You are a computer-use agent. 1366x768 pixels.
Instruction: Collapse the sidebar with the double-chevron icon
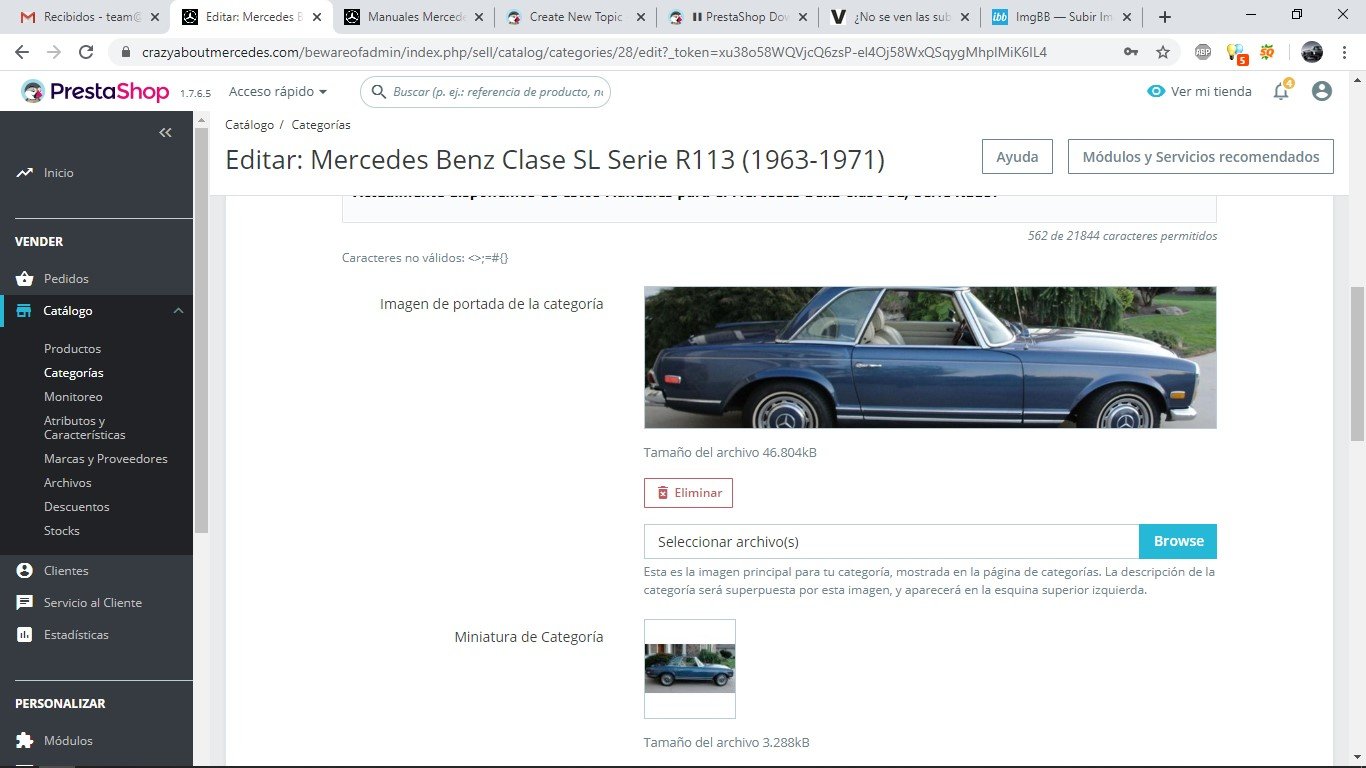166,133
